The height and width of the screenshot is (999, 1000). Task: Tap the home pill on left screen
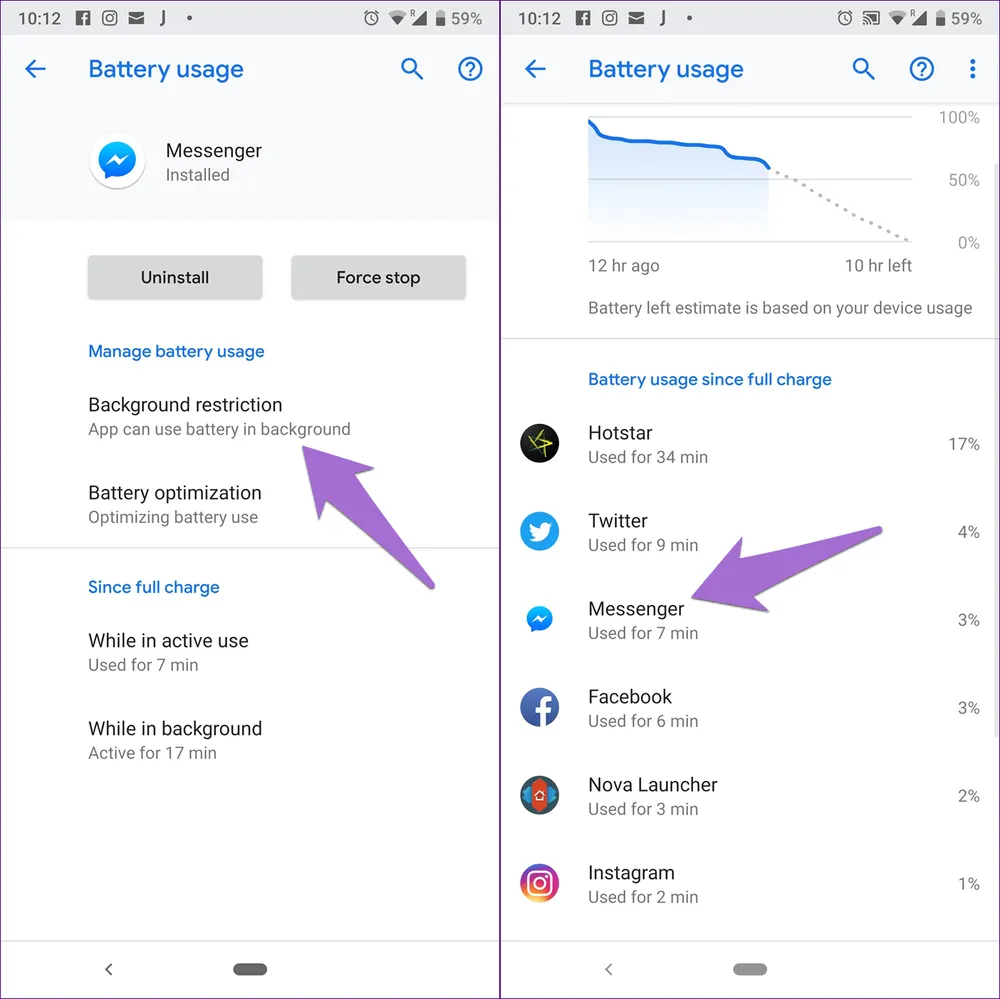[x=250, y=969]
